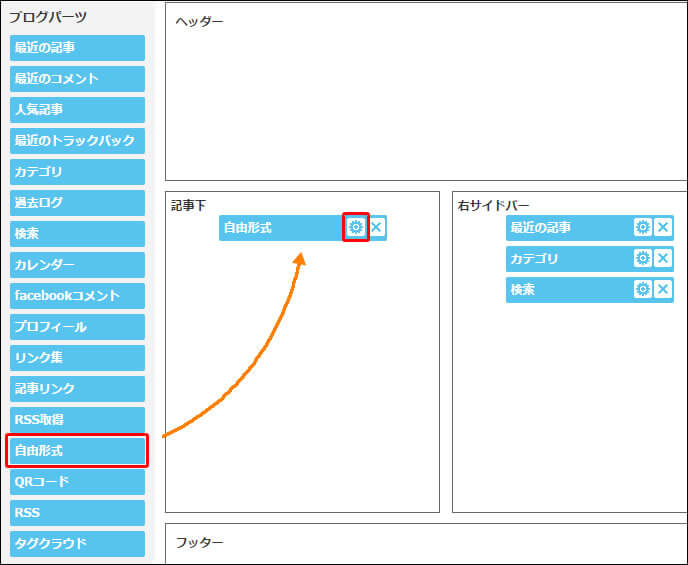Select the プロフィール blog part
This screenshot has height=565, width=688.
tap(77, 327)
